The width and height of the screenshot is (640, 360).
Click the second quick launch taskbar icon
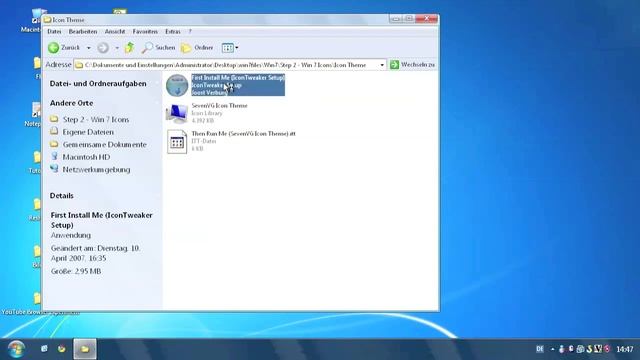click(x=62, y=349)
